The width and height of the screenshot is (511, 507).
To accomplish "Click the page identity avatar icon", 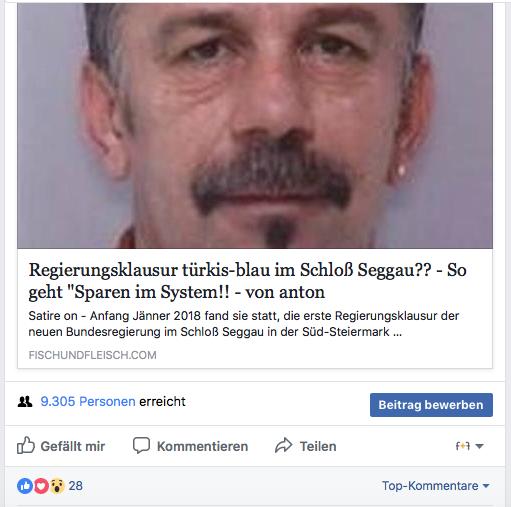I will (463, 446).
